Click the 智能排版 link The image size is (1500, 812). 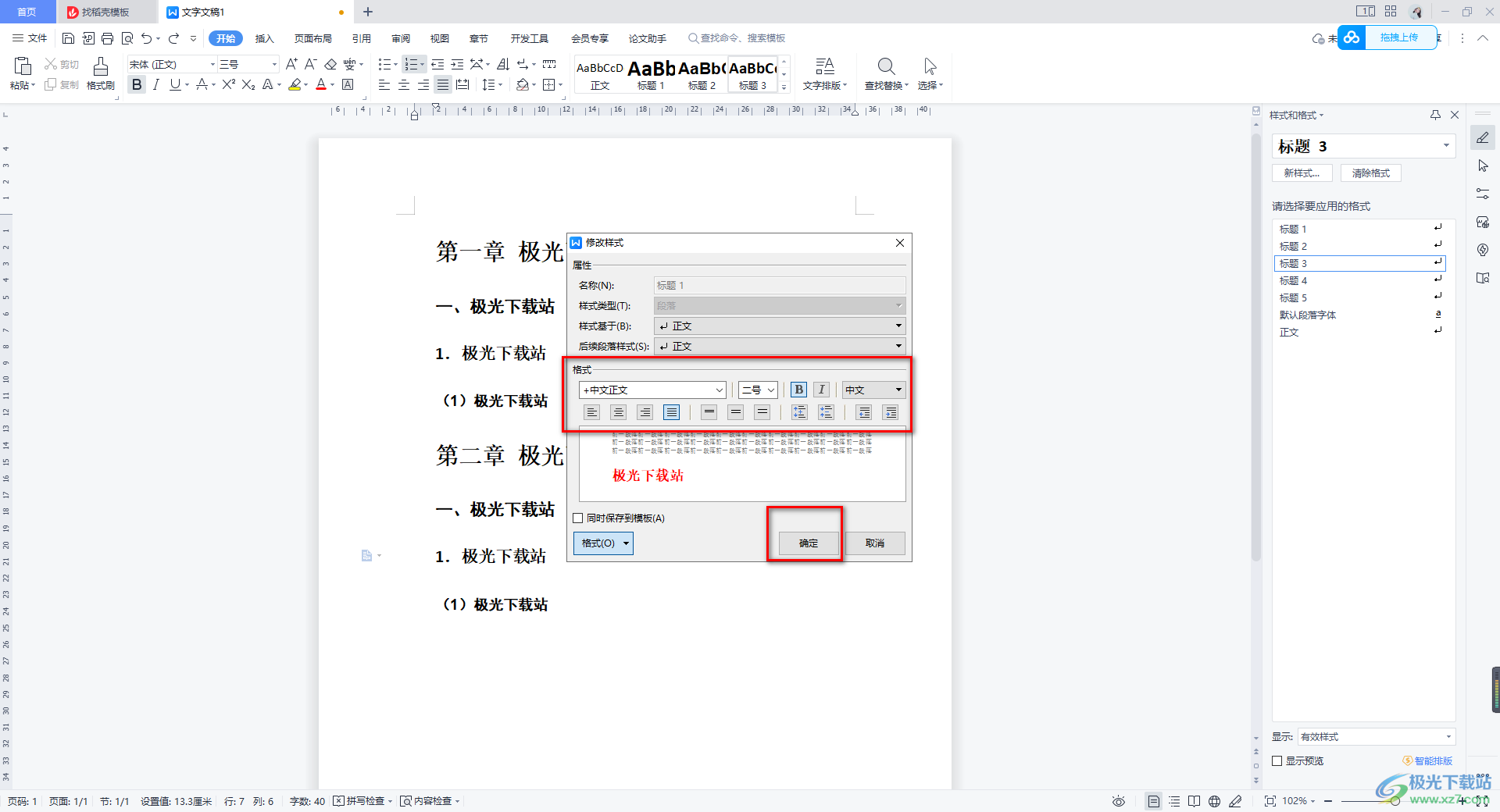1427,761
